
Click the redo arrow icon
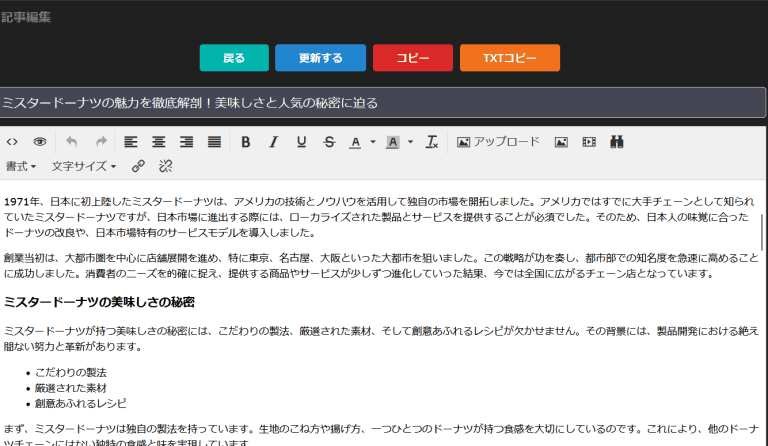tap(101, 142)
